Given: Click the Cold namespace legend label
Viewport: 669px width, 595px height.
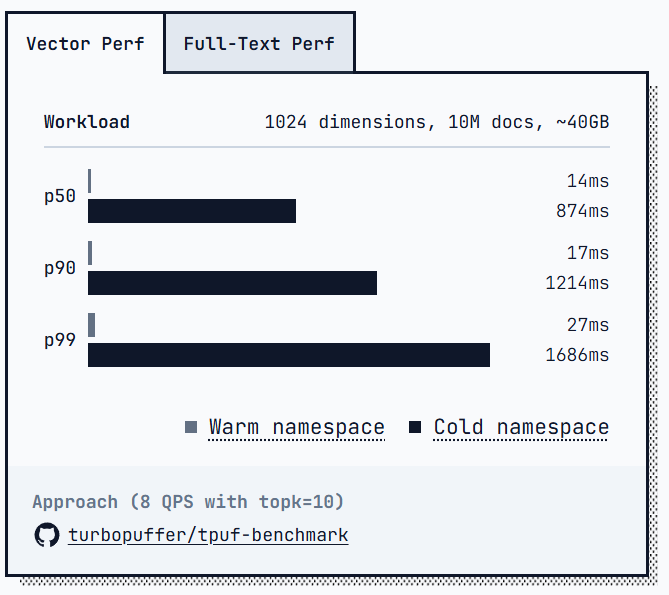Looking at the screenshot, I should click(521, 427).
